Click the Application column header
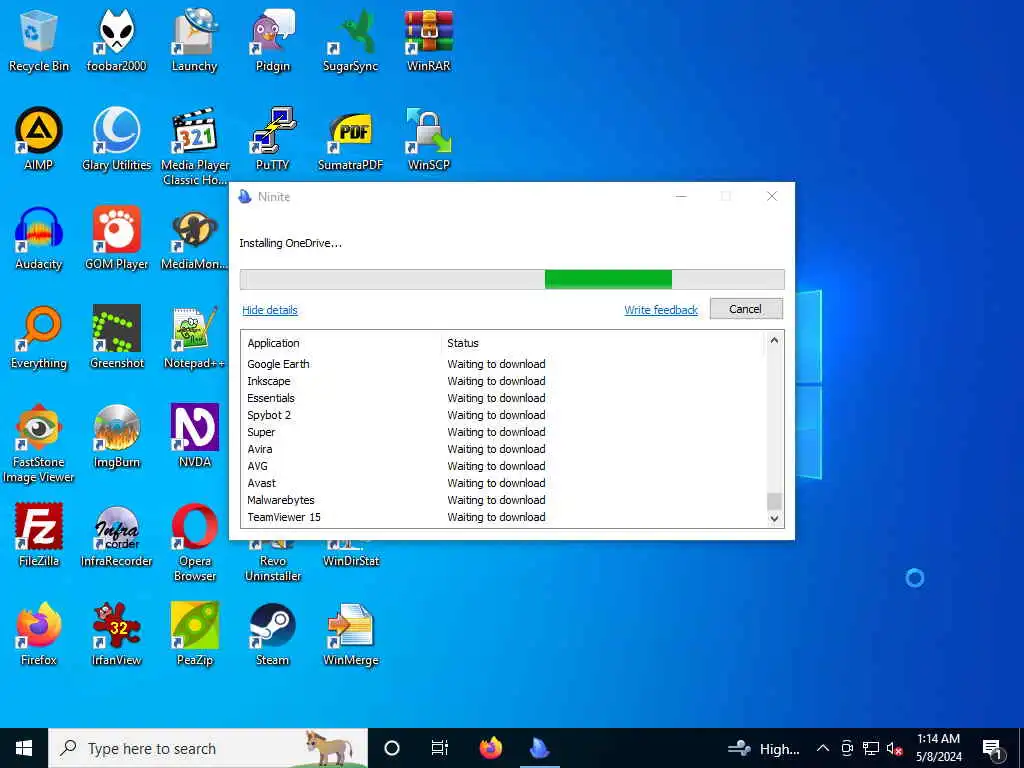Image resolution: width=1024 pixels, height=768 pixels. click(341, 343)
